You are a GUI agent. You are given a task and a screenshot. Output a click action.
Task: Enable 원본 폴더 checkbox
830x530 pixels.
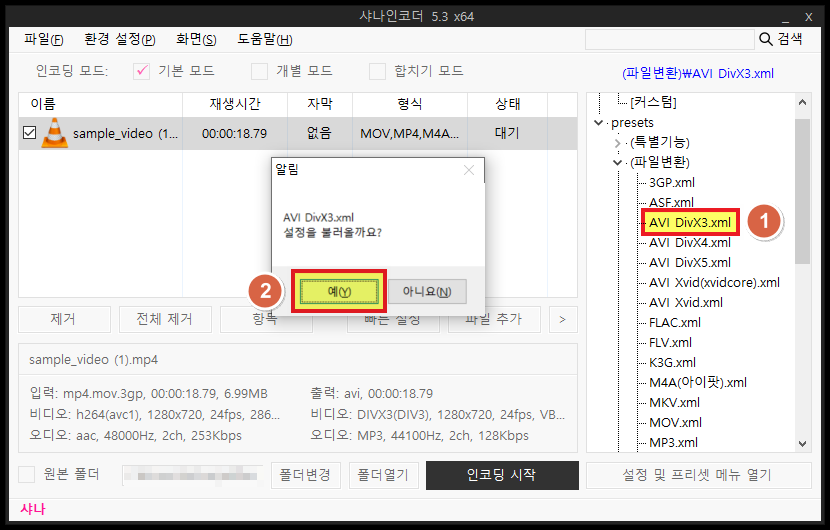(x=26, y=474)
